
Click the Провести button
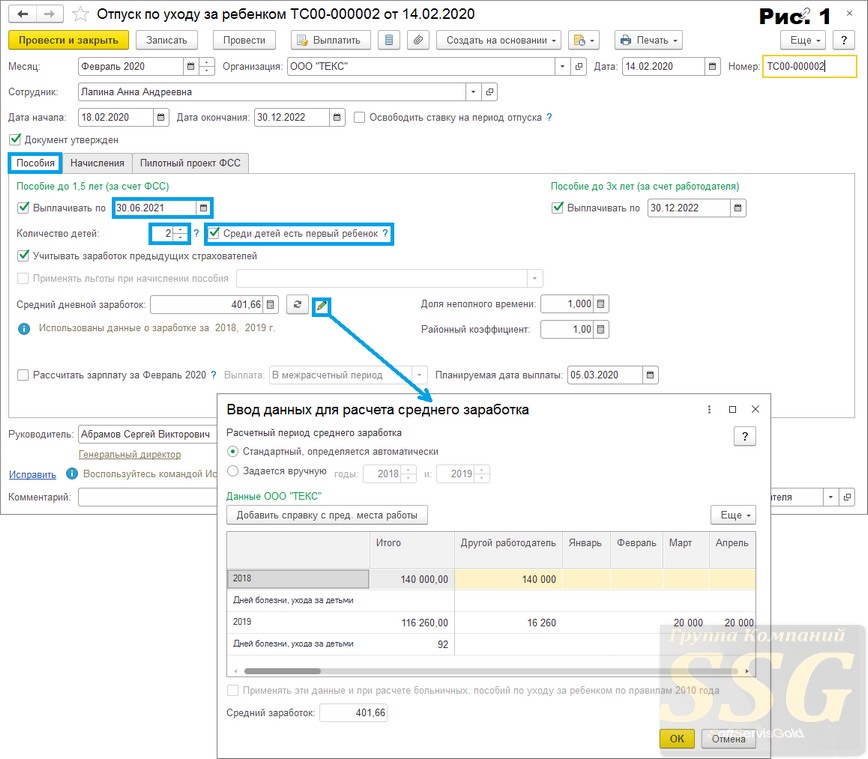(244, 40)
